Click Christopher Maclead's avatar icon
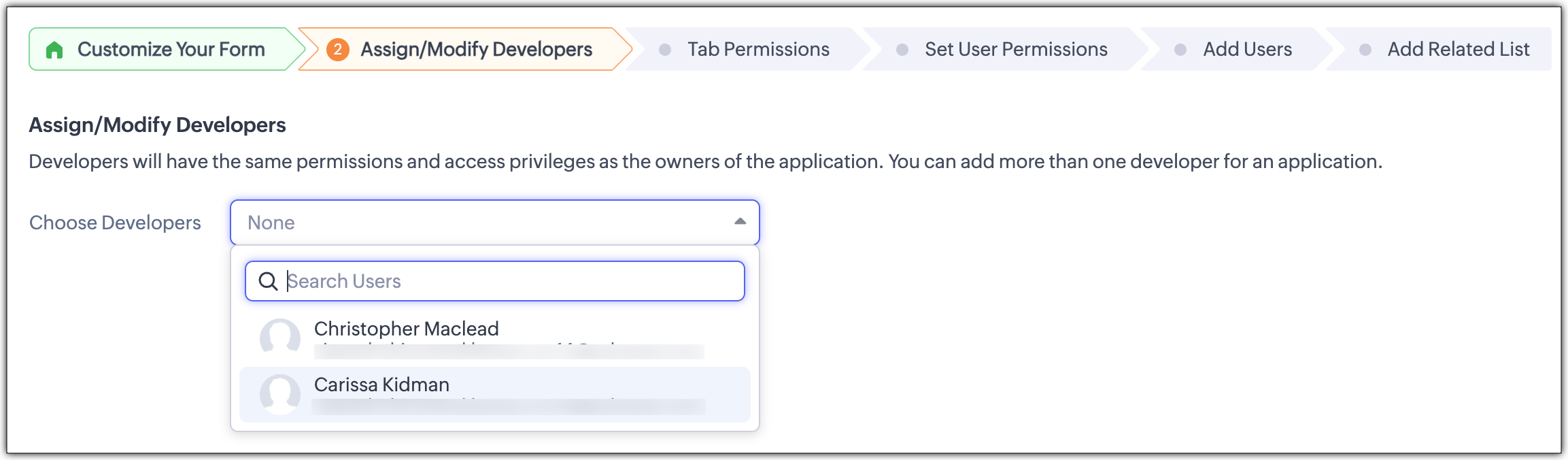This screenshot has height=460, width=1568. click(280, 337)
